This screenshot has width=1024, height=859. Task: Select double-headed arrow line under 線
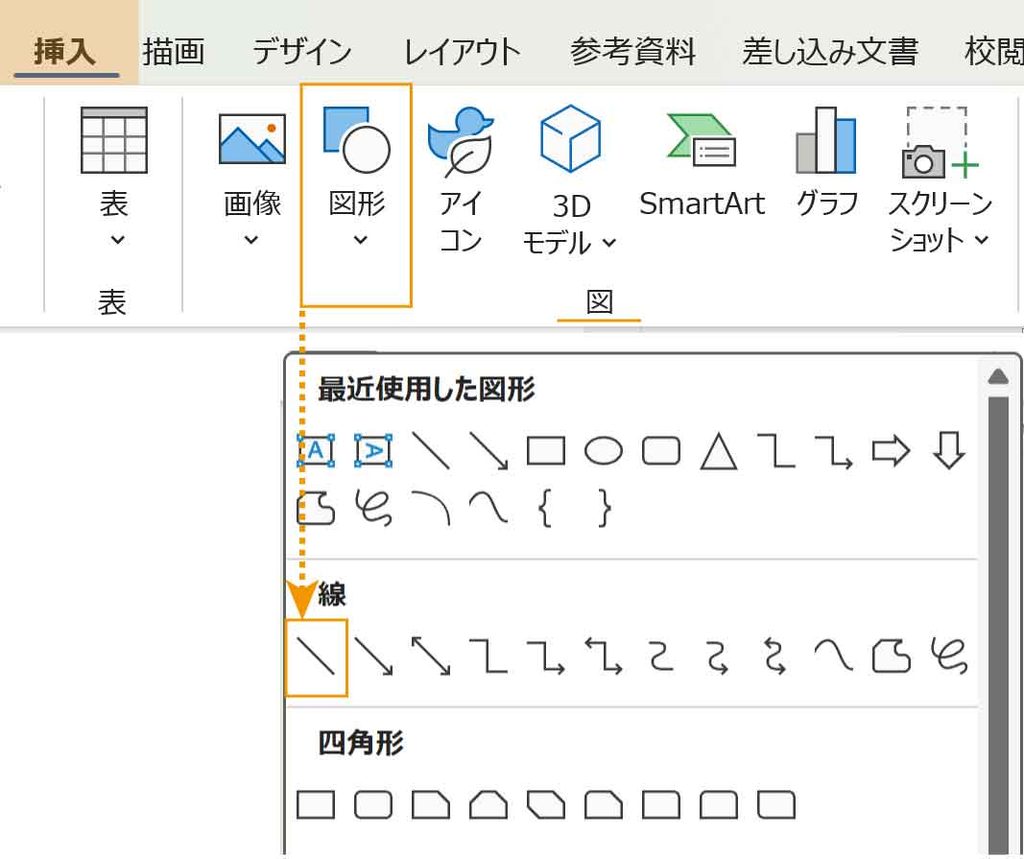click(x=431, y=656)
